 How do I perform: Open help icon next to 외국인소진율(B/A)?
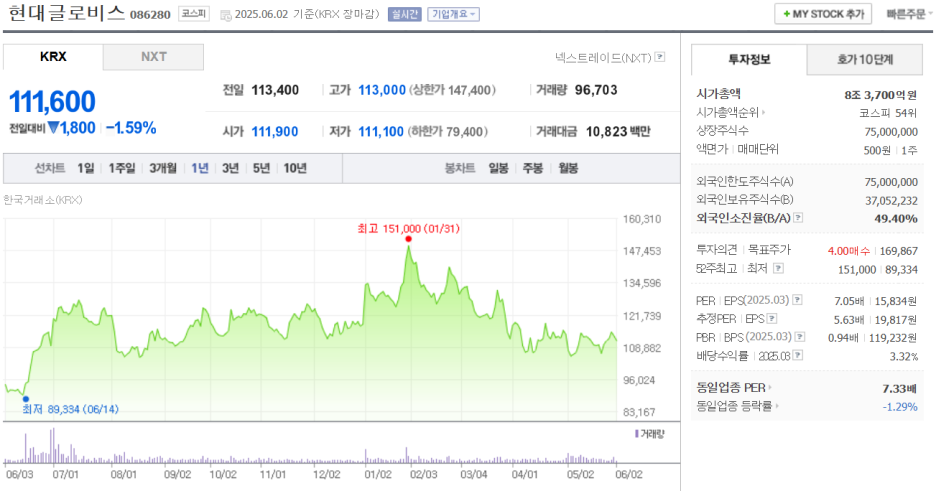coord(798,218)
